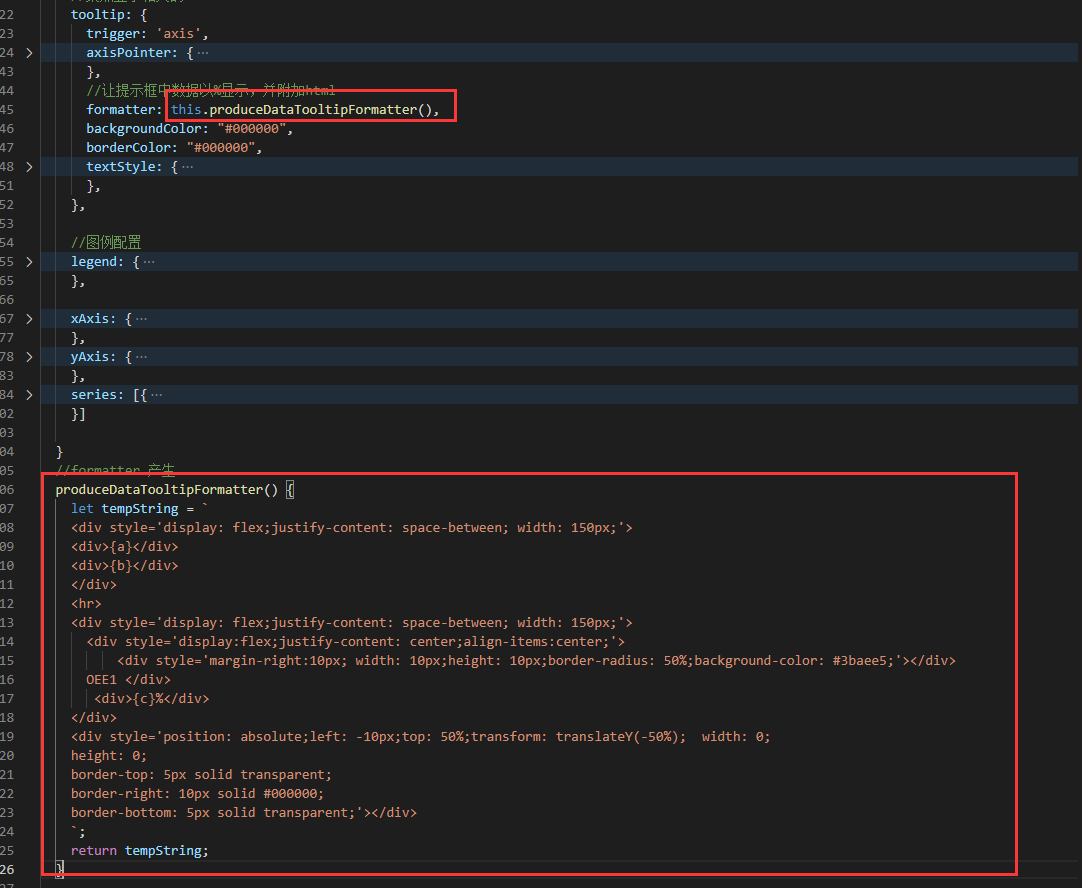
Task: Click the <div>{b}</div> line
Action: click(125, 565)
